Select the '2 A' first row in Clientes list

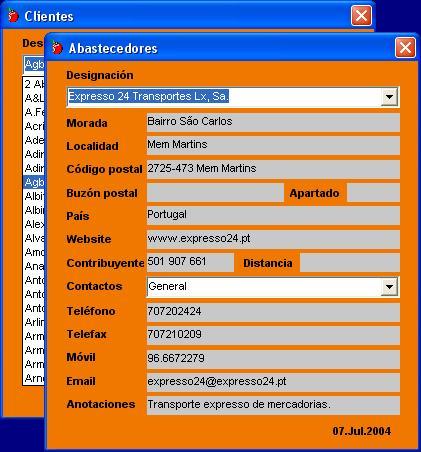point(34,84)
